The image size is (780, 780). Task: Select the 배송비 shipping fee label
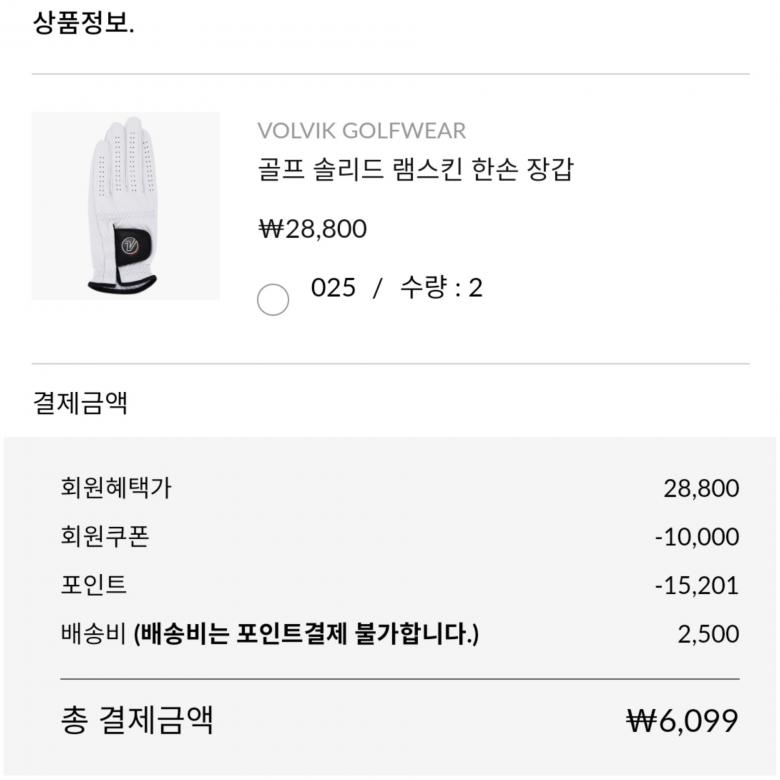click(93, 633)
